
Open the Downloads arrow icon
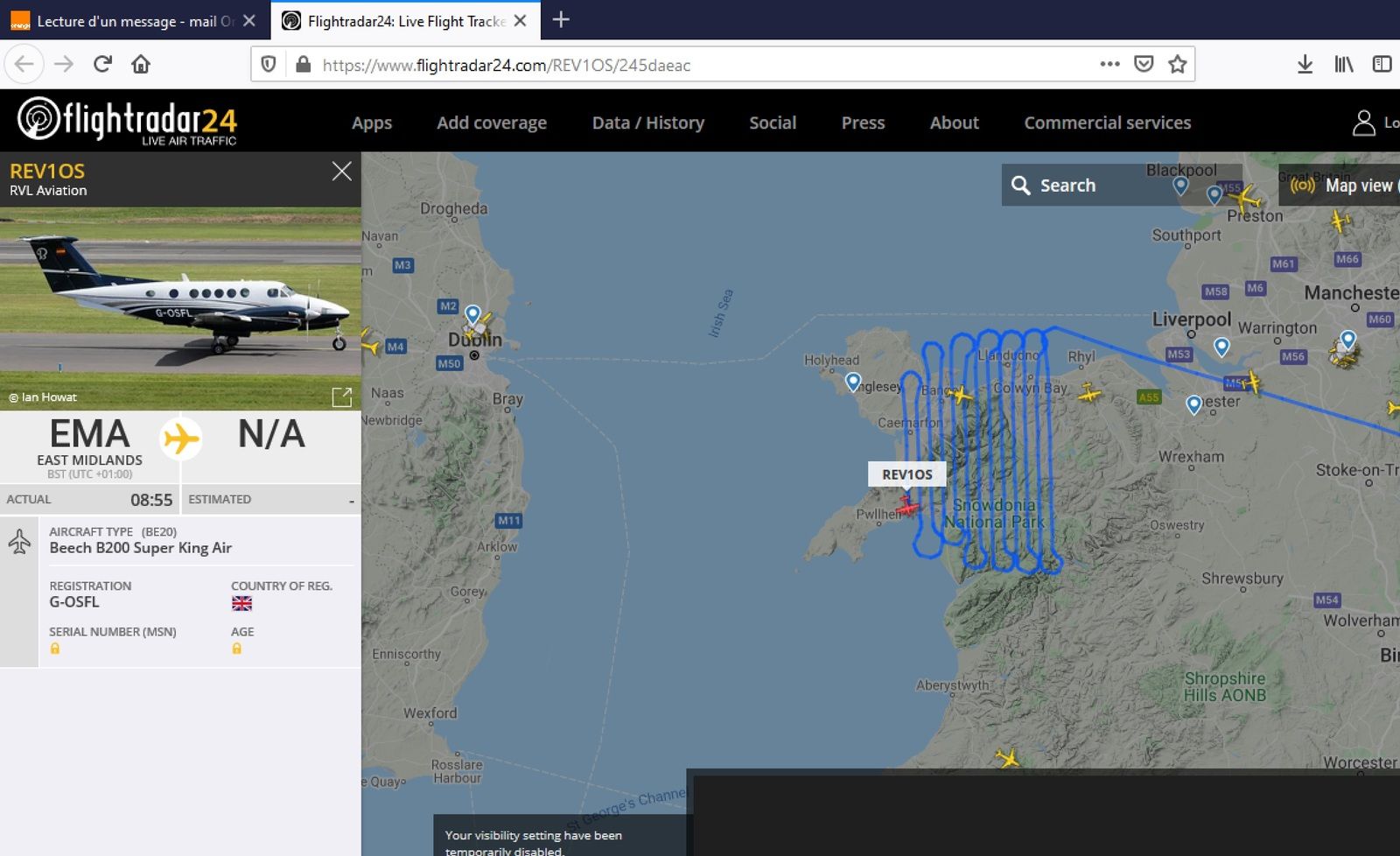tap(1305, 64)
